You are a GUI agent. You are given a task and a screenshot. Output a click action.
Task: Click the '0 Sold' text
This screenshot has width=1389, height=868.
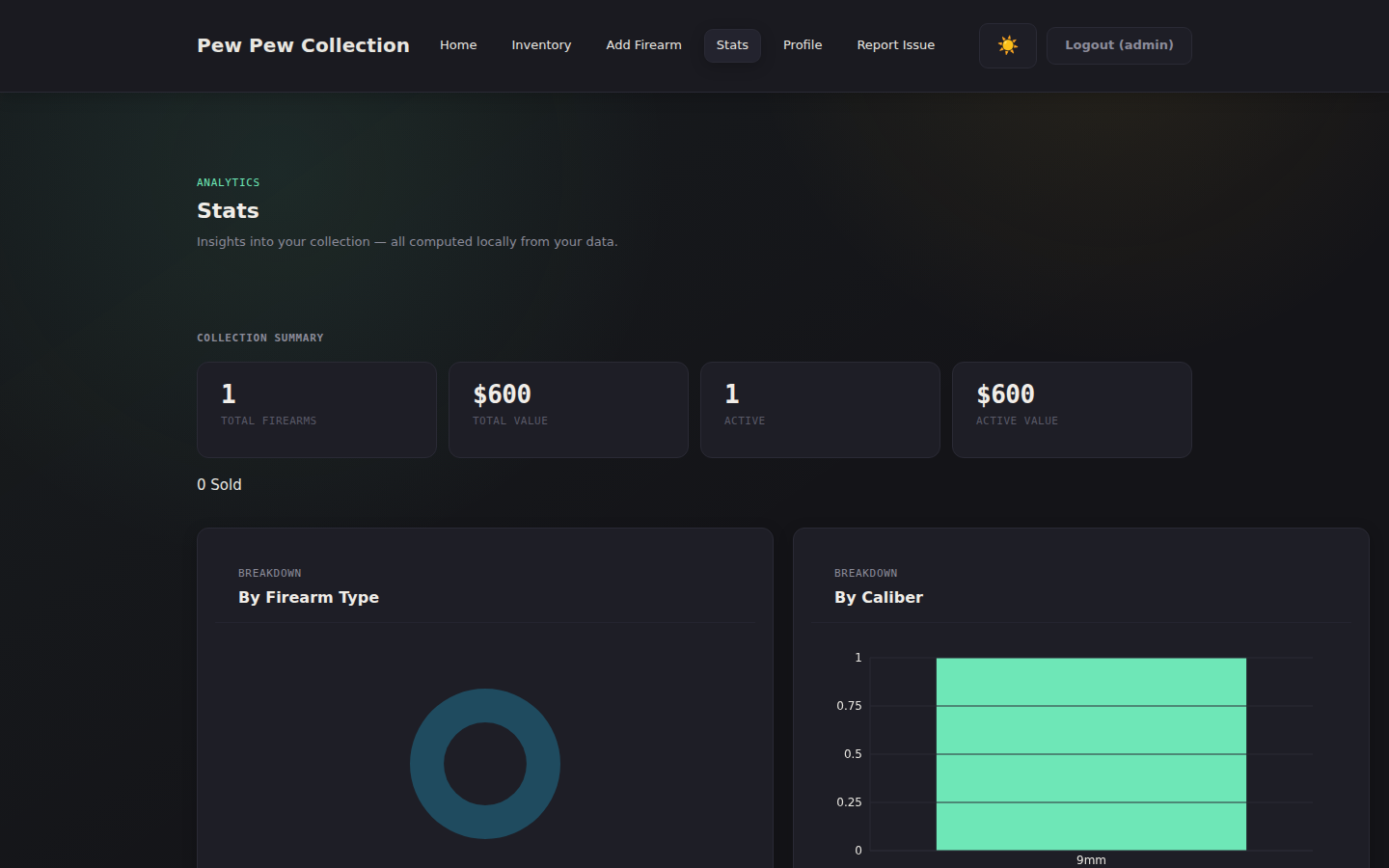(x=219, y=484)
